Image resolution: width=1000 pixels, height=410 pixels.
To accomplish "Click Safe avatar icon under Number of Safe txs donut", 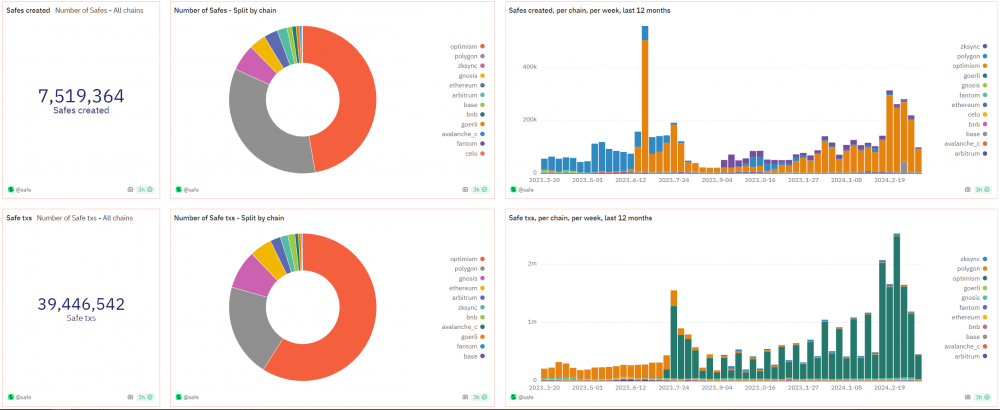I will click(179, 397).
